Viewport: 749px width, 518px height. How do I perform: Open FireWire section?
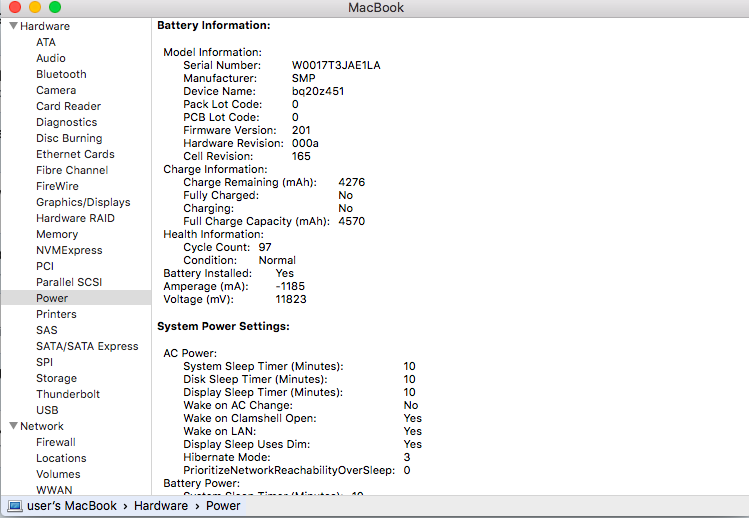[x=57, y=186]
